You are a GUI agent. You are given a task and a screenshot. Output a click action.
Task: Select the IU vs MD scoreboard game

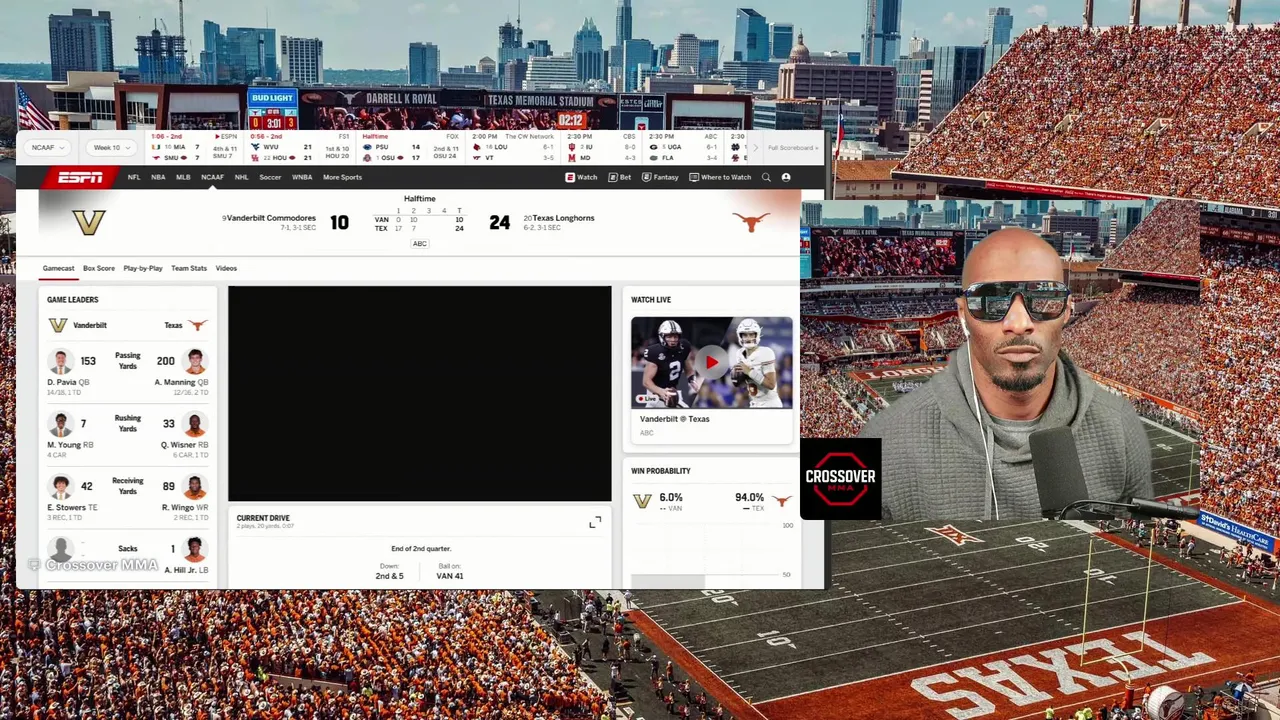[602, 148]
